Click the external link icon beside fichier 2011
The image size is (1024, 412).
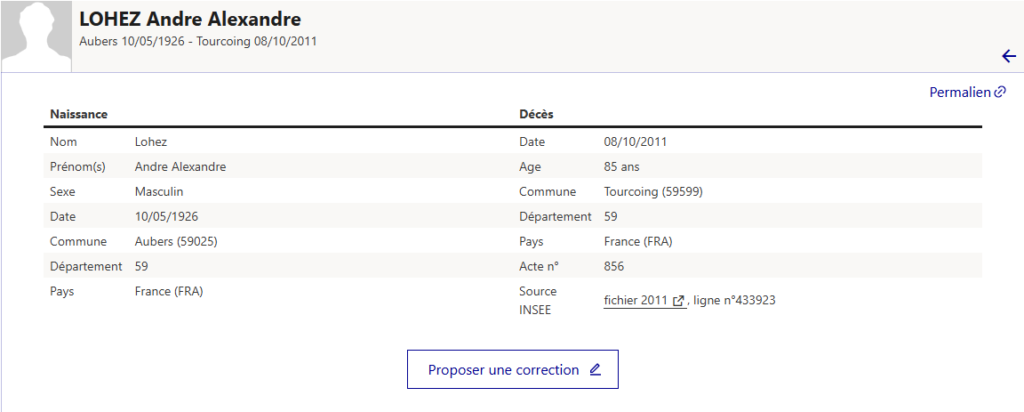pyautogui.click(x=679, y=300)
